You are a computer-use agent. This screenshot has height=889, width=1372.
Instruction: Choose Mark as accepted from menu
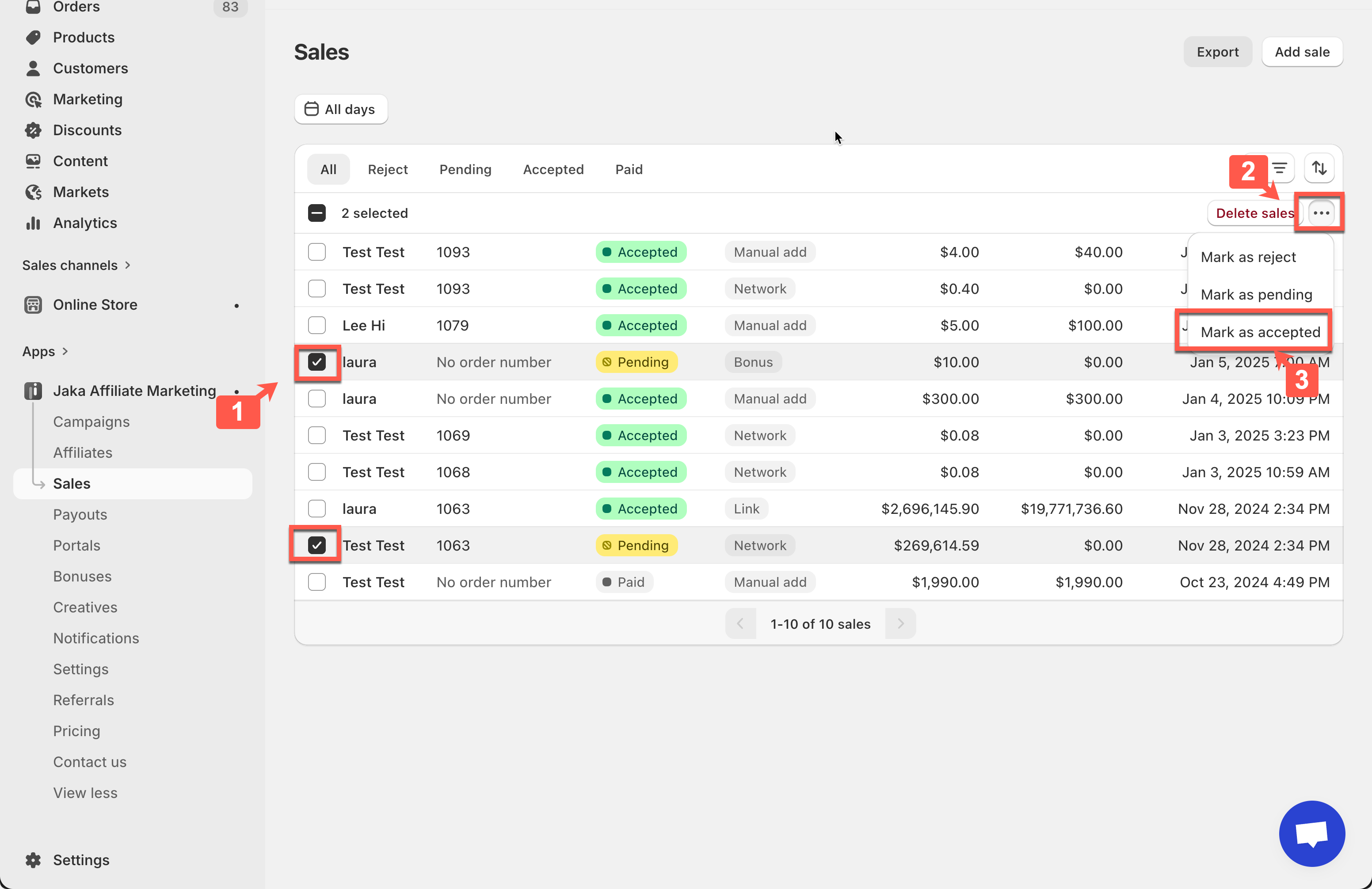click(1260, 332)
